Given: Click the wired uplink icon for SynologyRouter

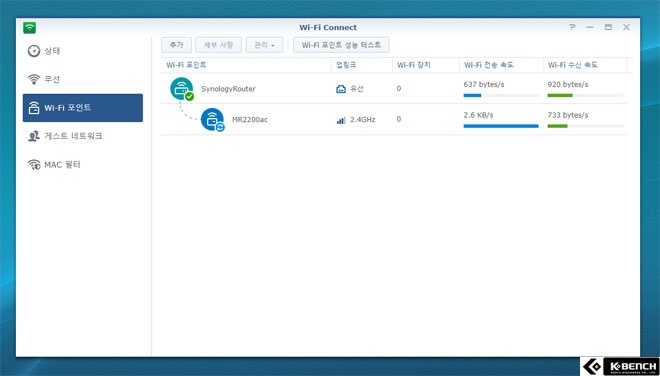Looking at the screenshot, I should [341, 89].
